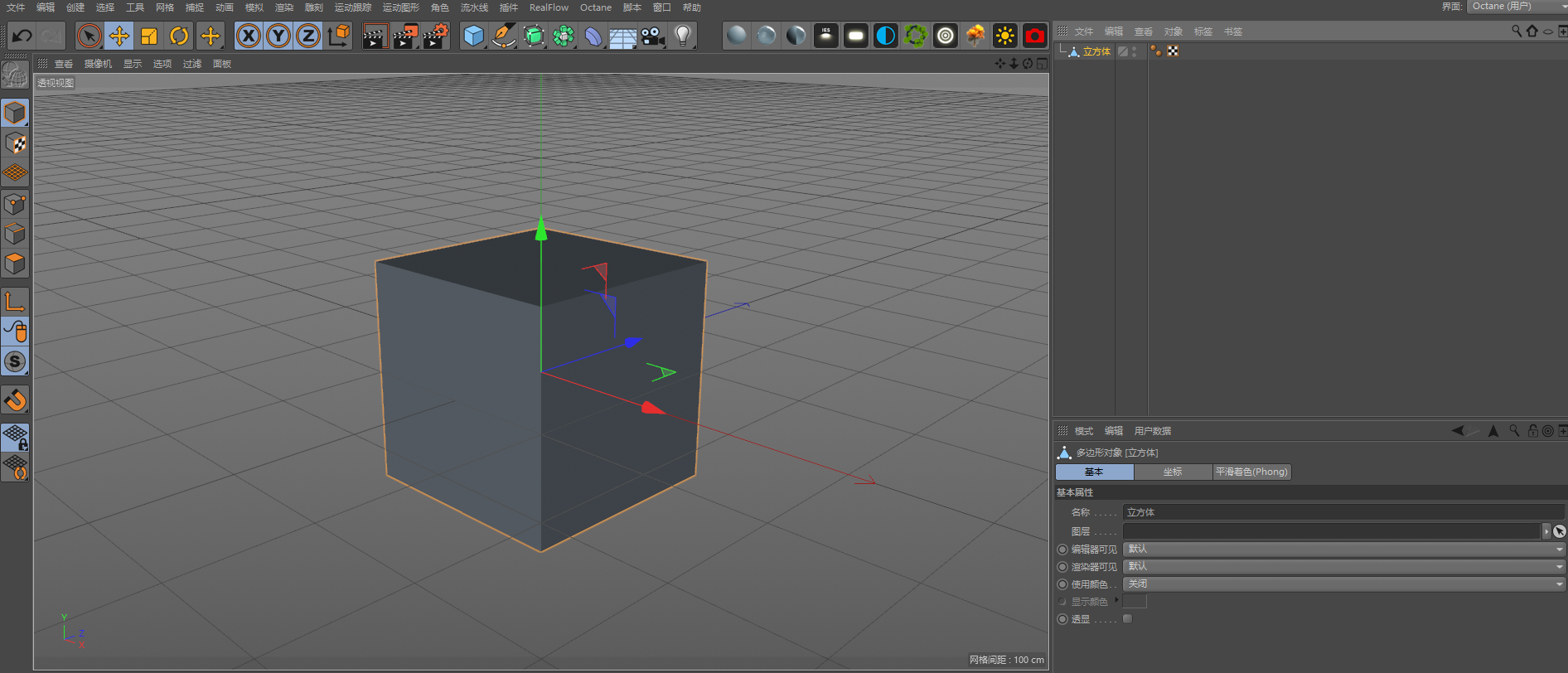Expand the 显示颜色 disclosure triangle

coord(1116,600)
